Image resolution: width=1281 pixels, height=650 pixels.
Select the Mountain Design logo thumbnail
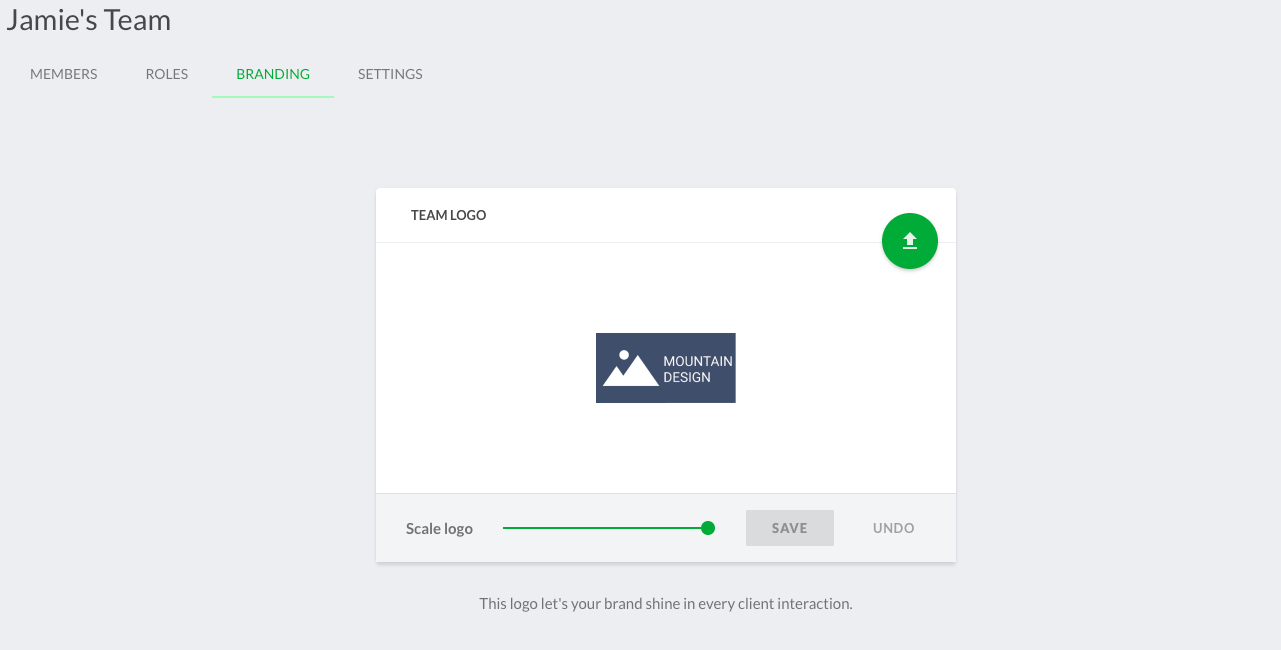click(x=666, y=368)
